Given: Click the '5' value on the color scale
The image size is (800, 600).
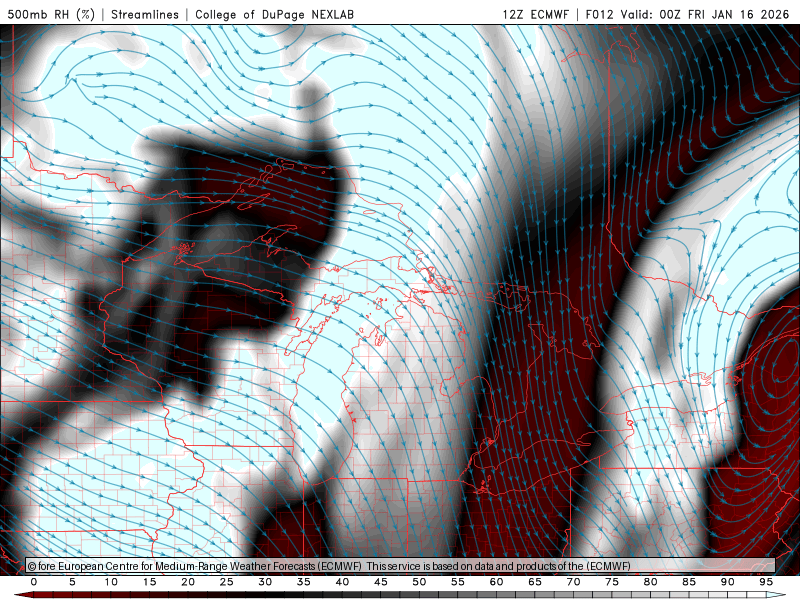Looking at the screenshot, I should click(72, 582).
